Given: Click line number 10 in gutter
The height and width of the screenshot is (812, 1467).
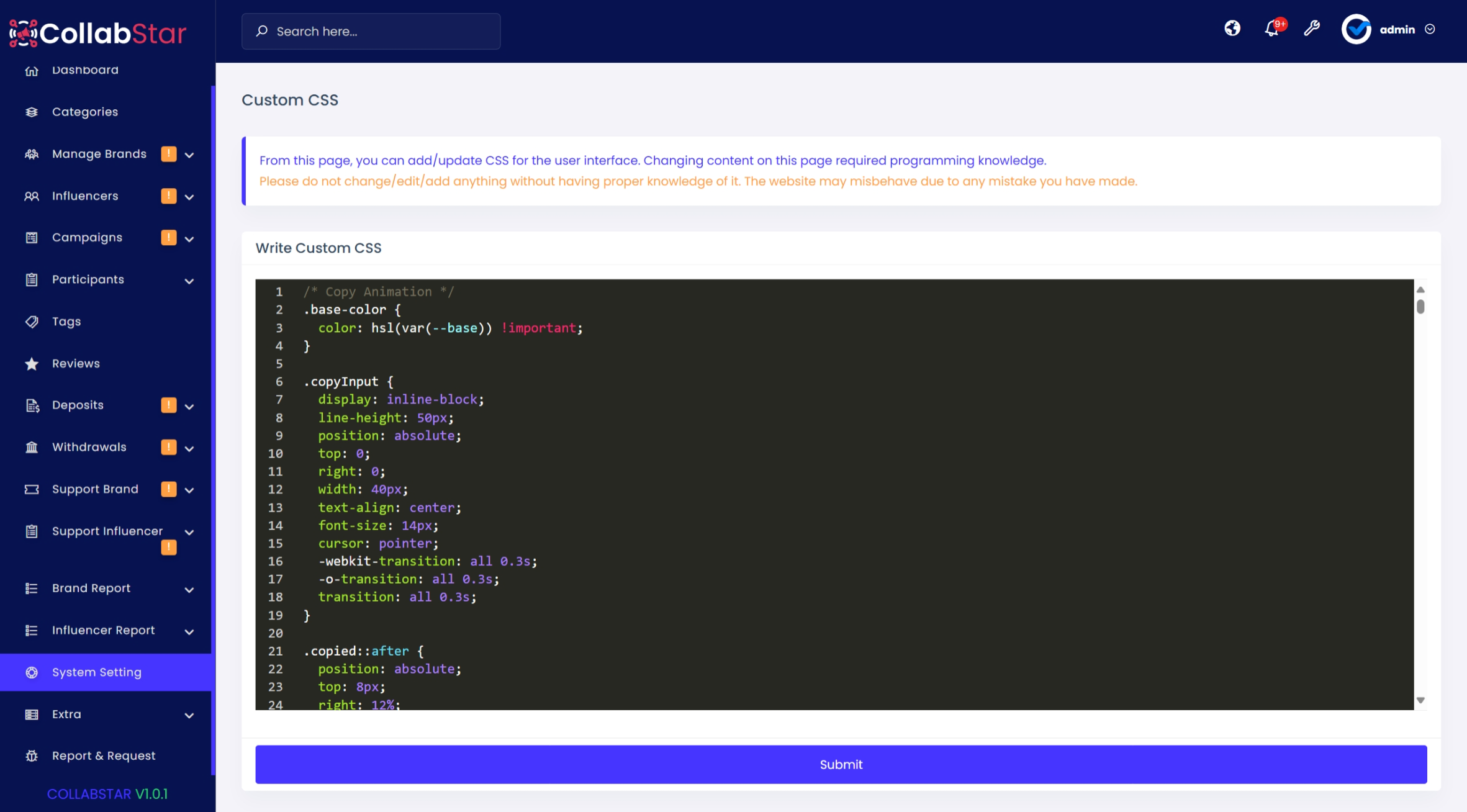Looking at the screenshot, I should pos(275,454).
